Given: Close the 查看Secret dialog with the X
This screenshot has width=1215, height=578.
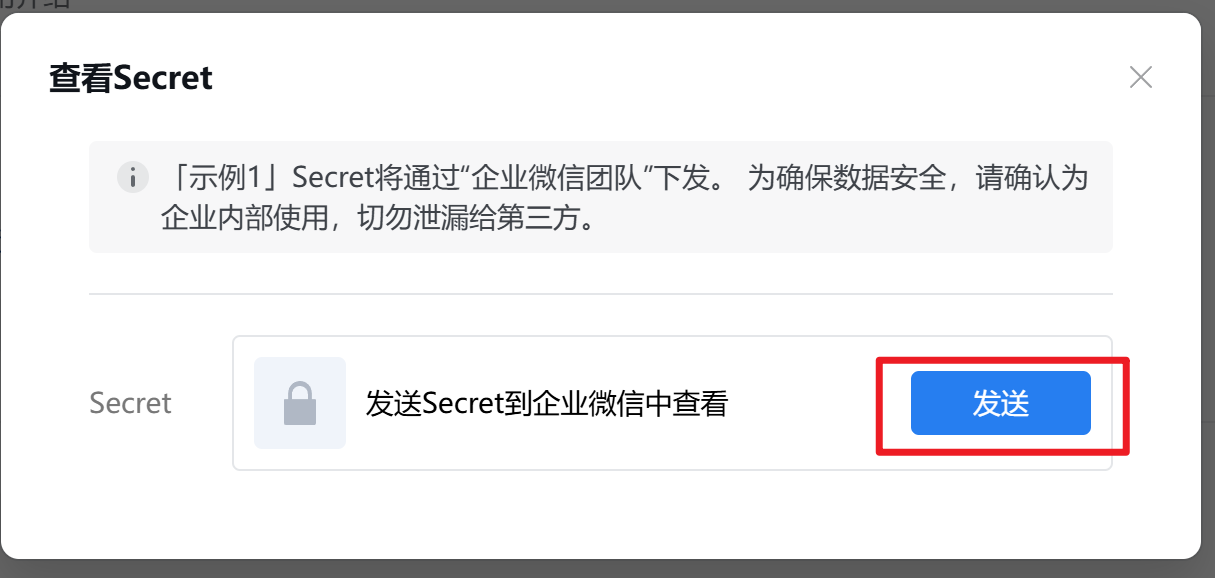Looking at the screenshot, I should click(1141, 77).
